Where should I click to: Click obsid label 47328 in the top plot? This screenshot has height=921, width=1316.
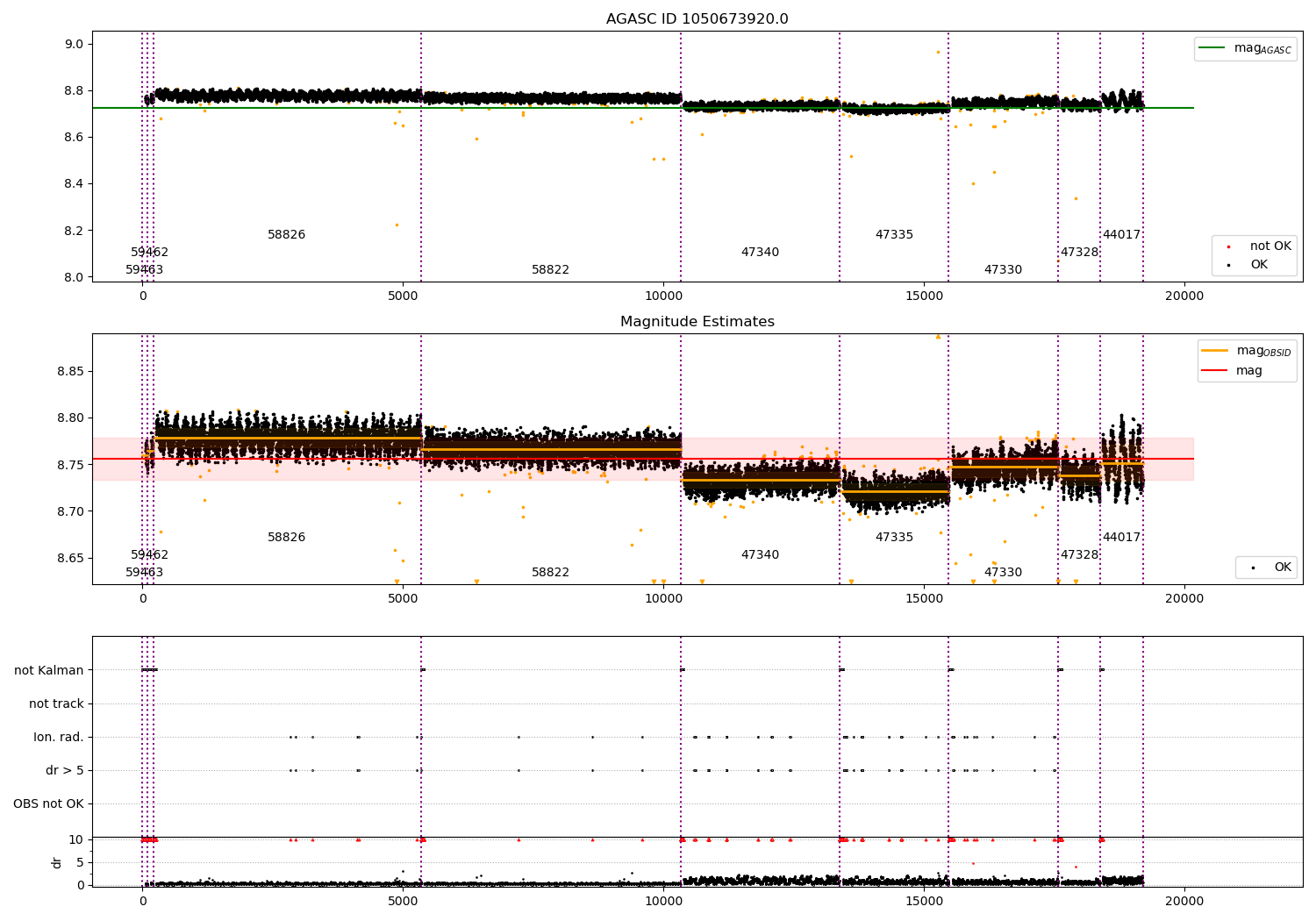pos(1079,253)
